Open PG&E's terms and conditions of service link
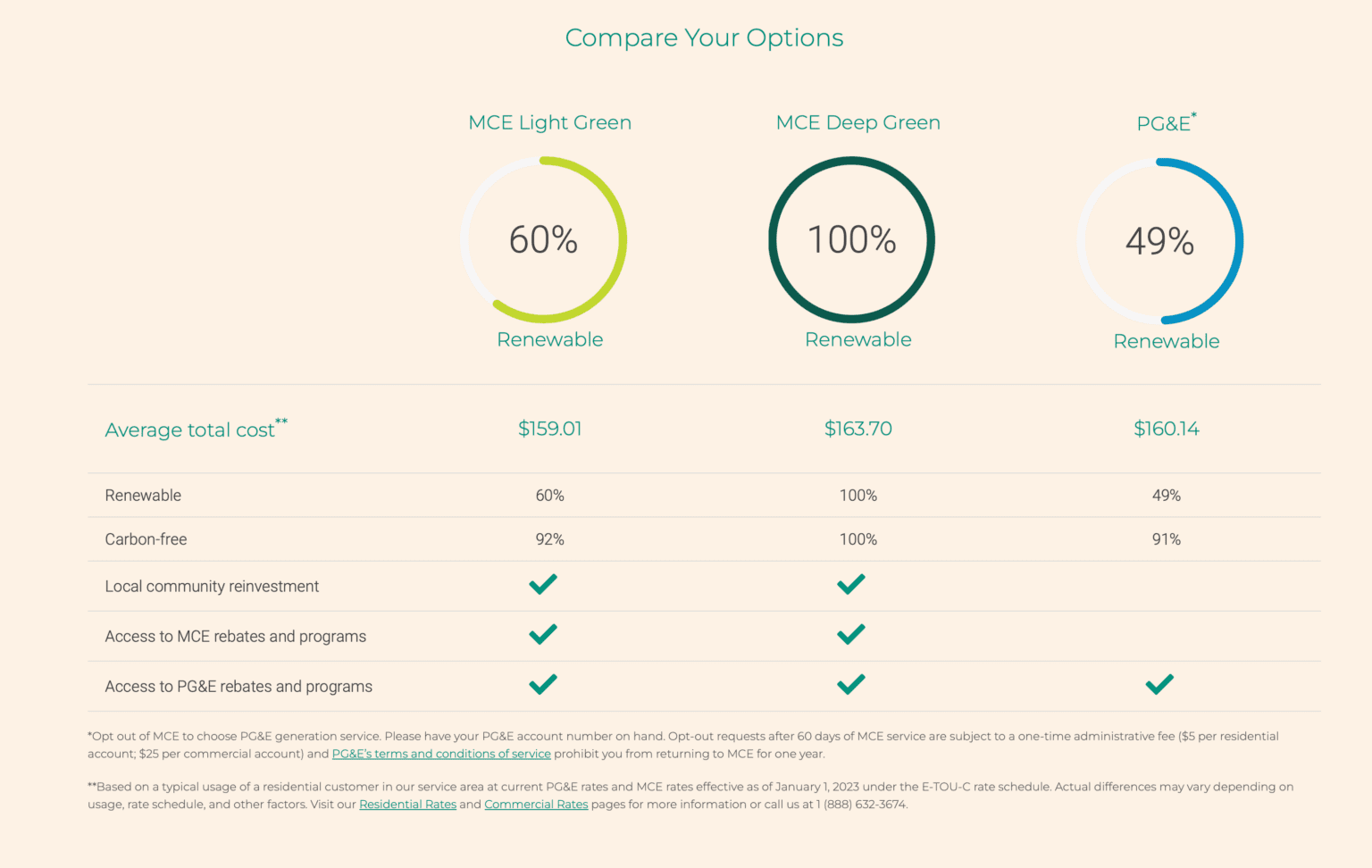The height and width of the screenshot is (868, 1372). pos(441,754)
